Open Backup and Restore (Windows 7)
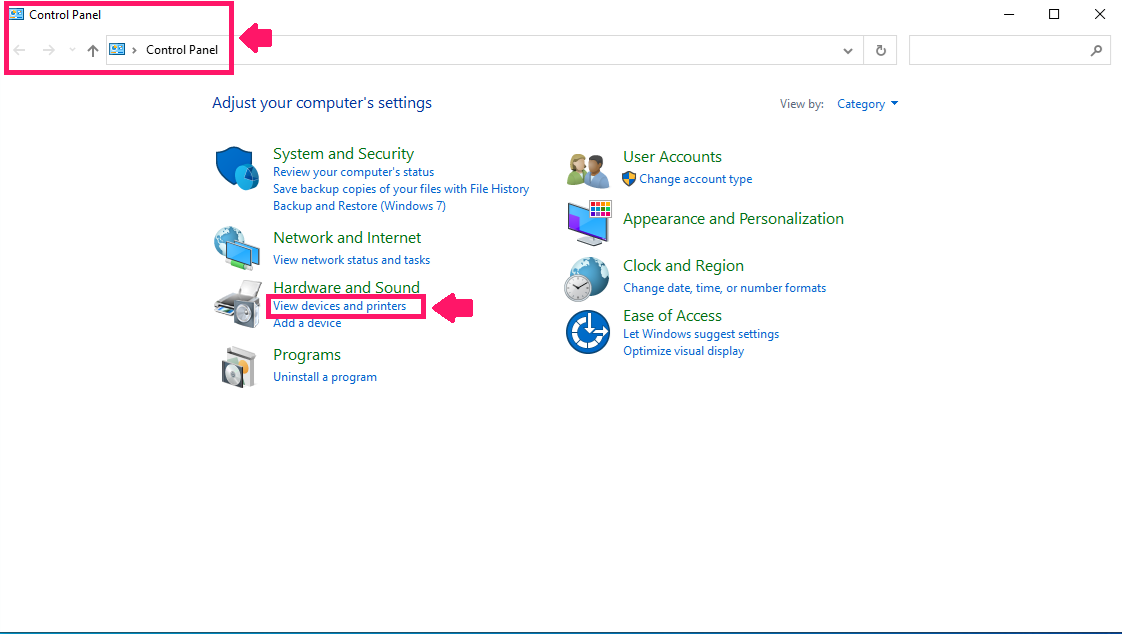The width and height of the screenshot is (1122, 634). point(359,206)
